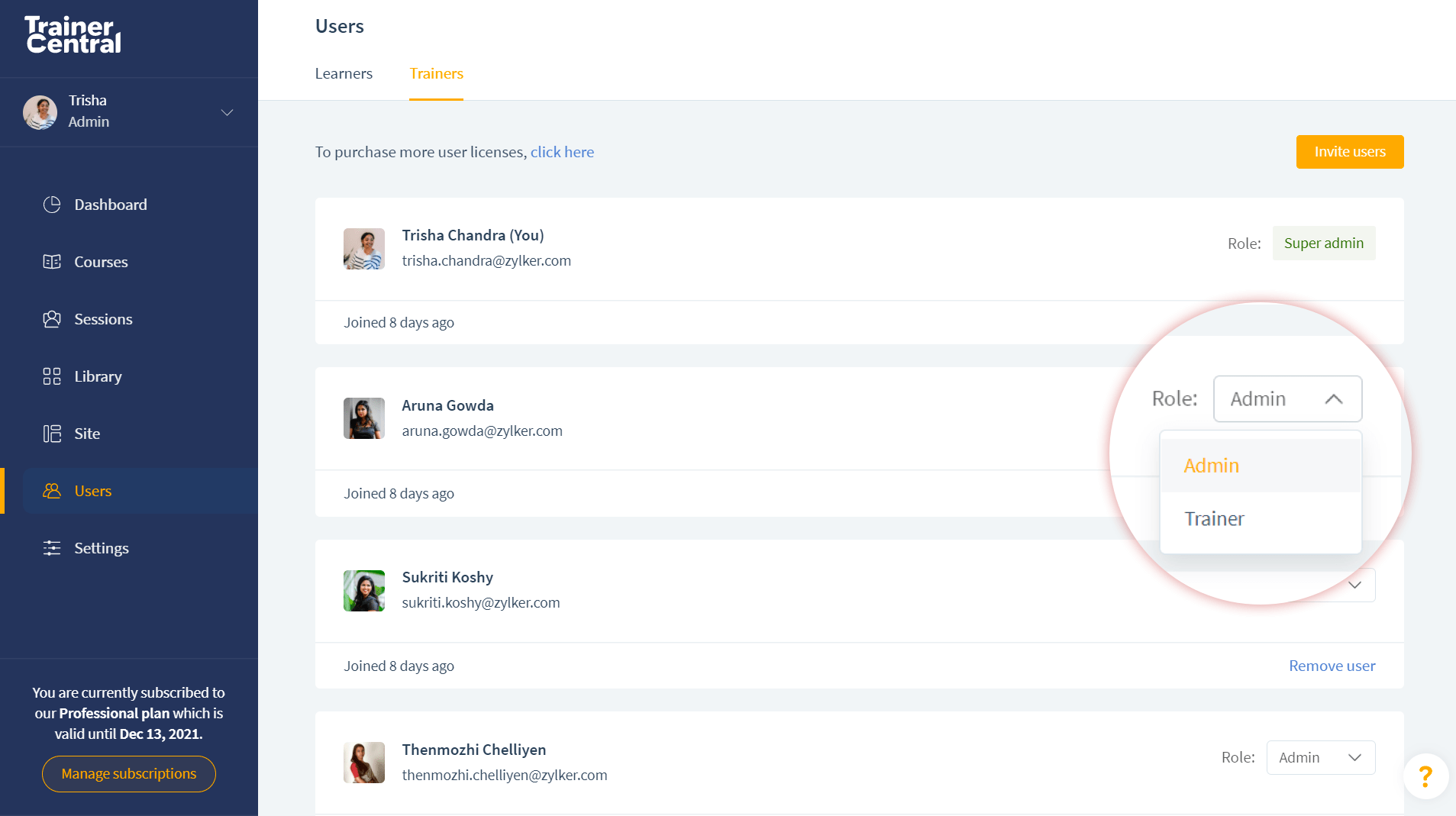This screenshot has width=1456, height=816.
Task: Click the TrainerCentral logo
Action: tap(73, 34)
